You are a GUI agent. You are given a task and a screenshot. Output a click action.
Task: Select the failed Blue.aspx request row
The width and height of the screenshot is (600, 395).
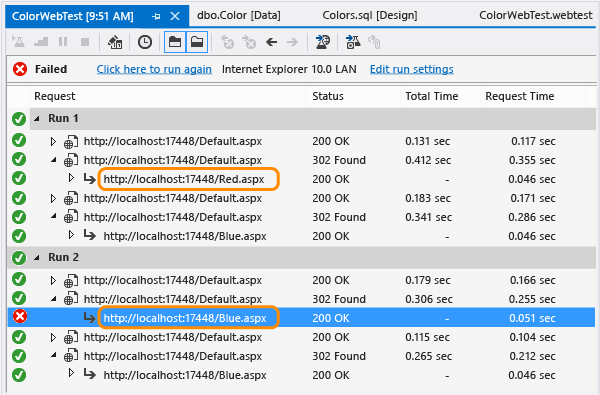[302, 317]
